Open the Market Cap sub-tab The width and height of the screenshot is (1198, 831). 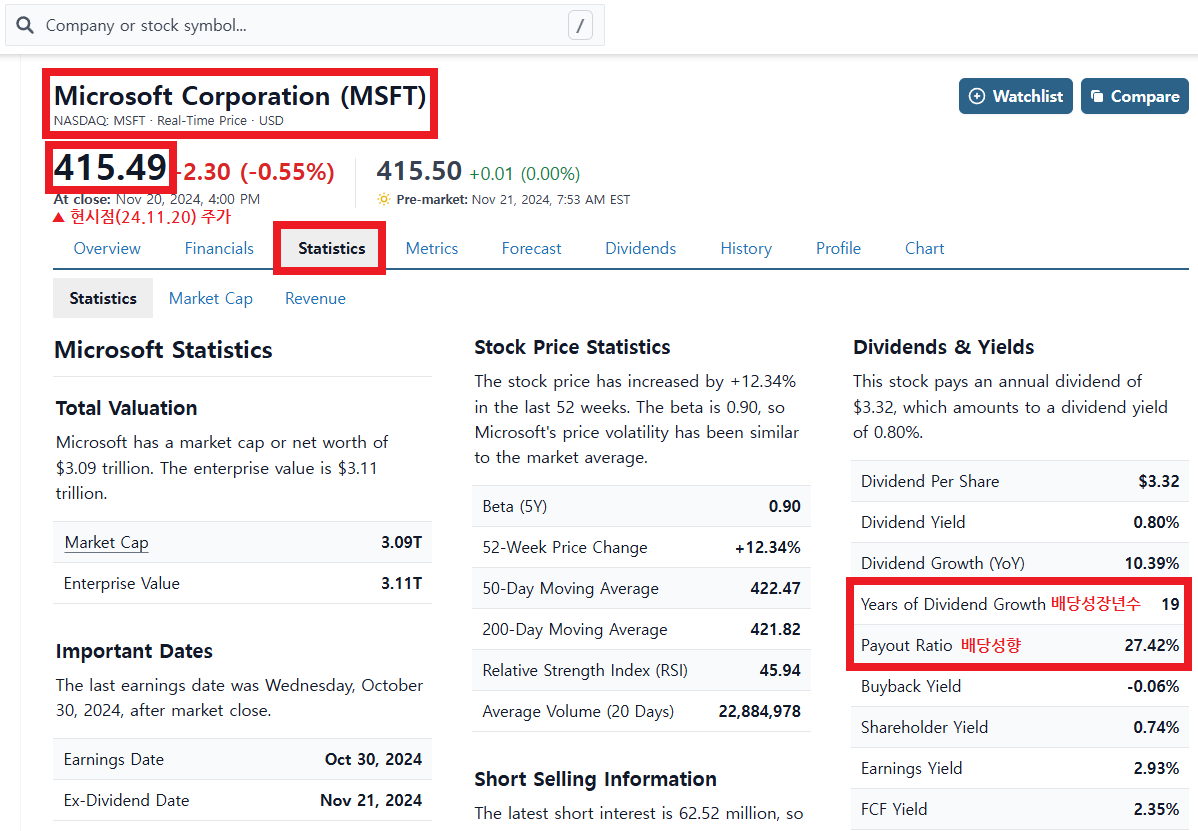pyautogui.click(x=211, y=299)
